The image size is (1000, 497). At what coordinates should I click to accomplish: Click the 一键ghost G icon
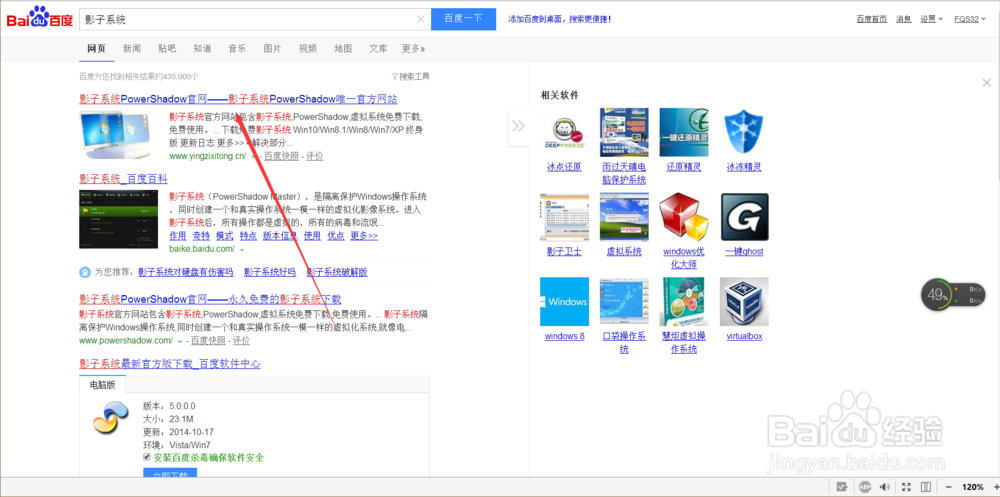tap(744, 218)
